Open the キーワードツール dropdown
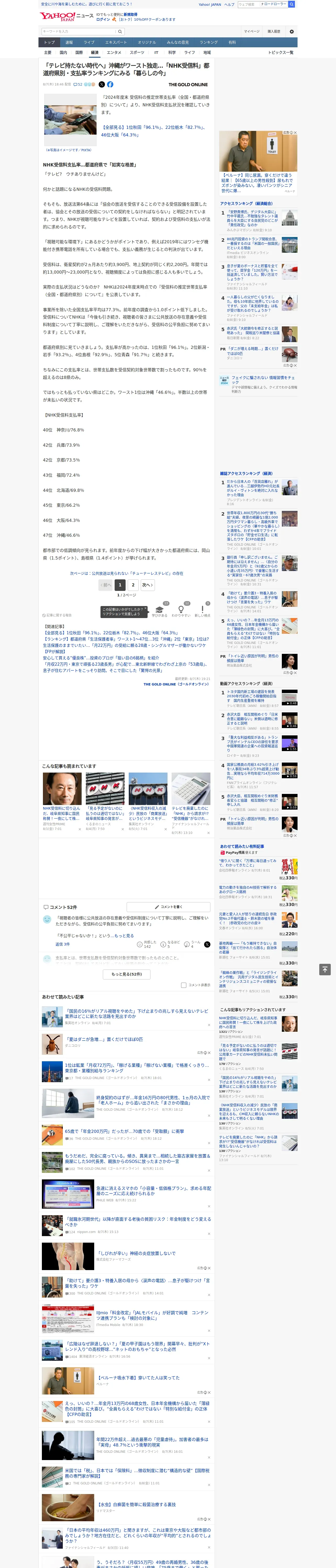This screenshot has height=1568, width=336. coord(273,4)
